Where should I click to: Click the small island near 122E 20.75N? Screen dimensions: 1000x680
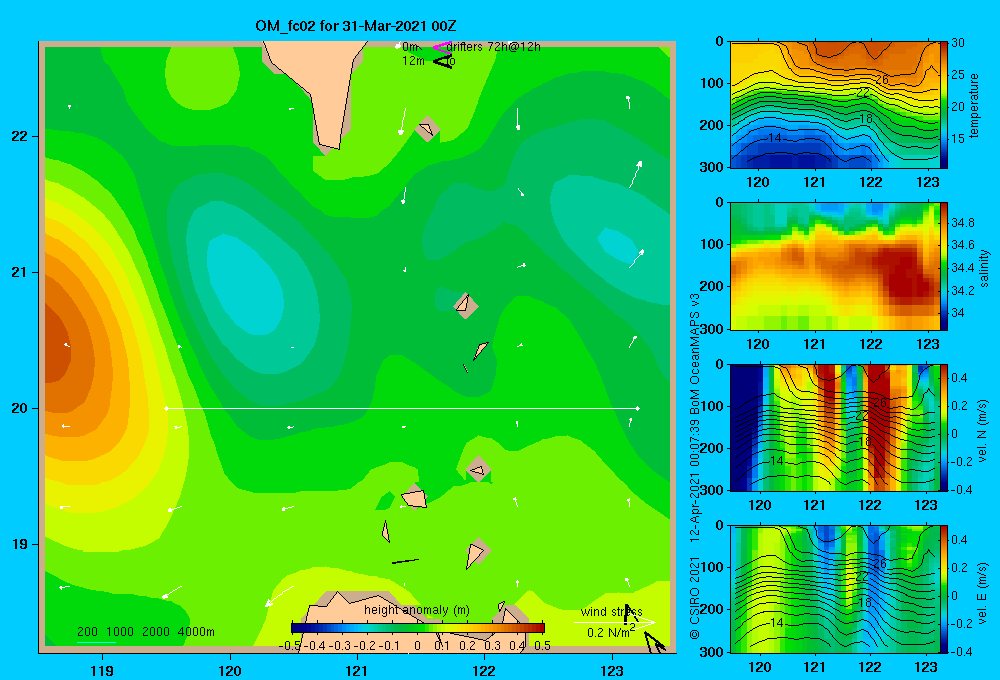[466, 305]
